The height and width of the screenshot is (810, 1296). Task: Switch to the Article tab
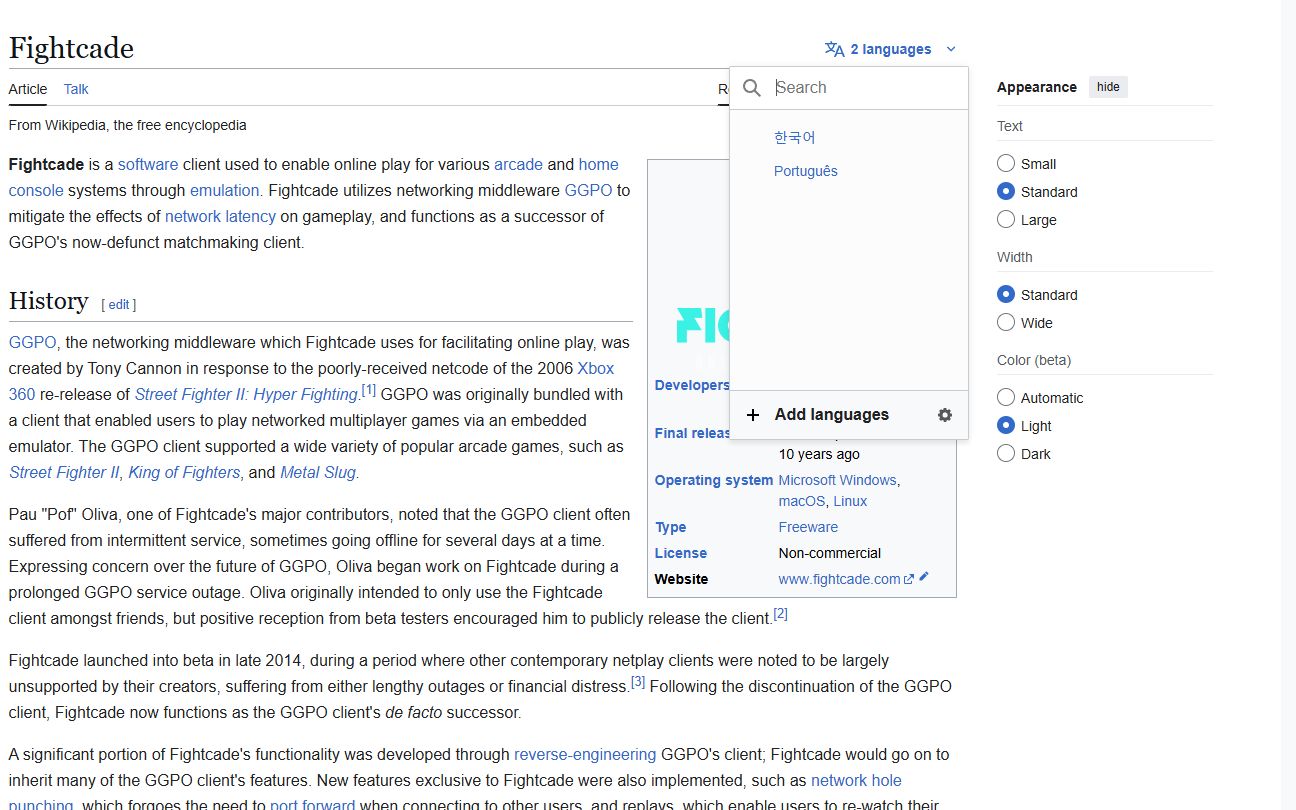(28, 89)
